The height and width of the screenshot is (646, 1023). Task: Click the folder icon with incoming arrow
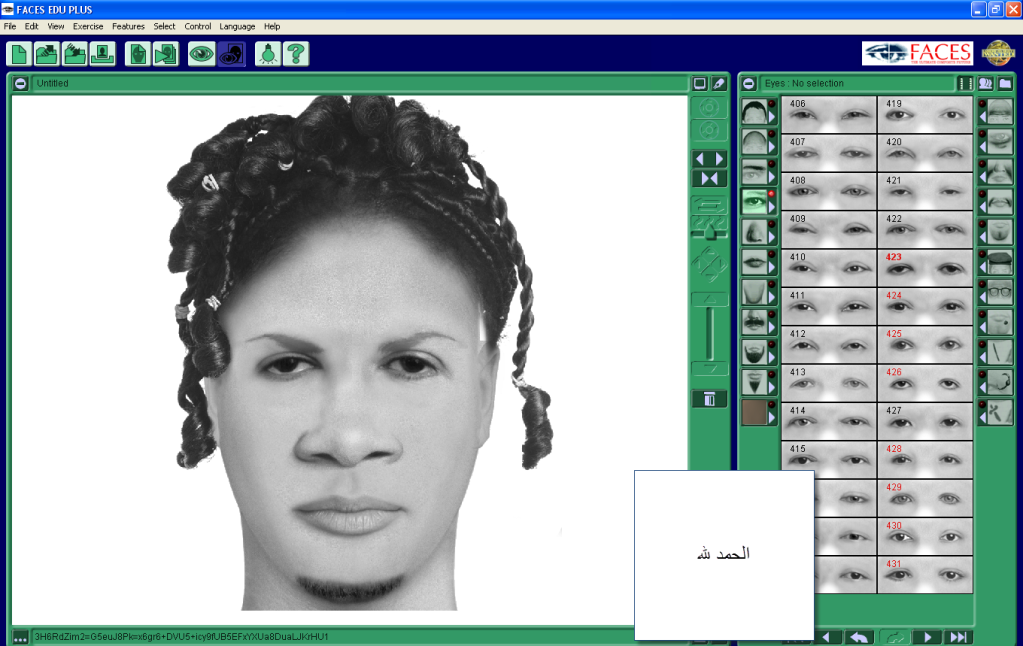(74, 54)
